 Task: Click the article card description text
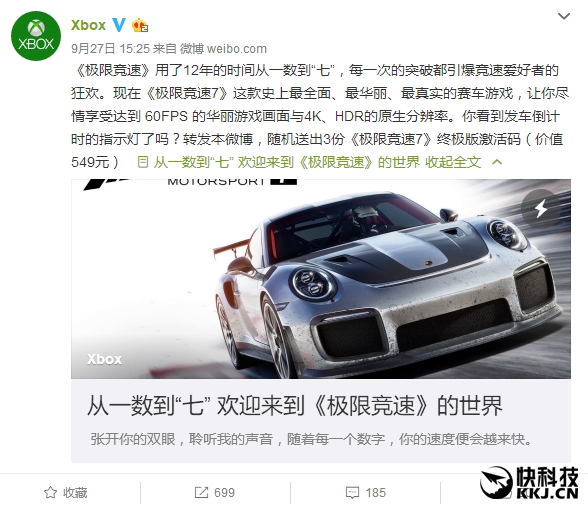(311, 439)
